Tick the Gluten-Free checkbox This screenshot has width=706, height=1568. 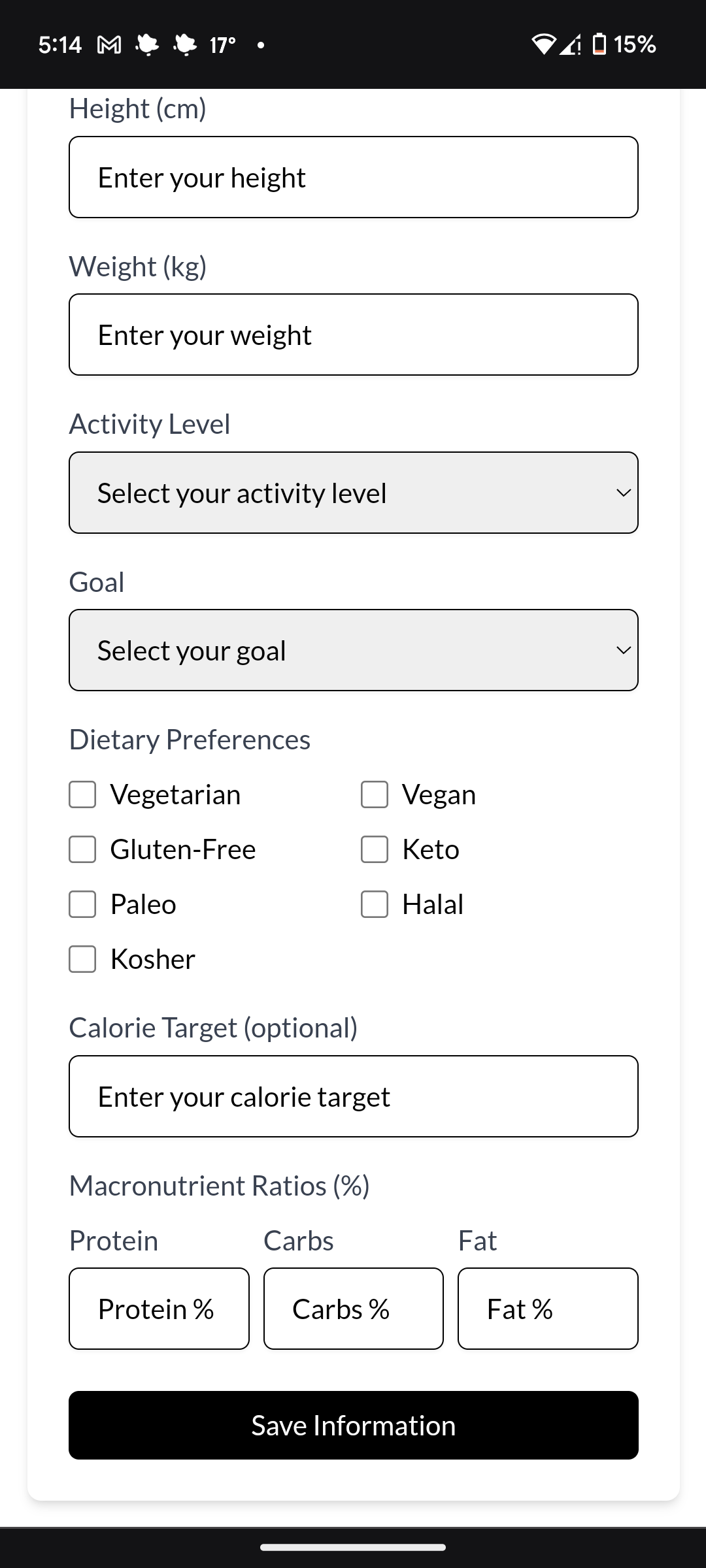click(83, 849)
